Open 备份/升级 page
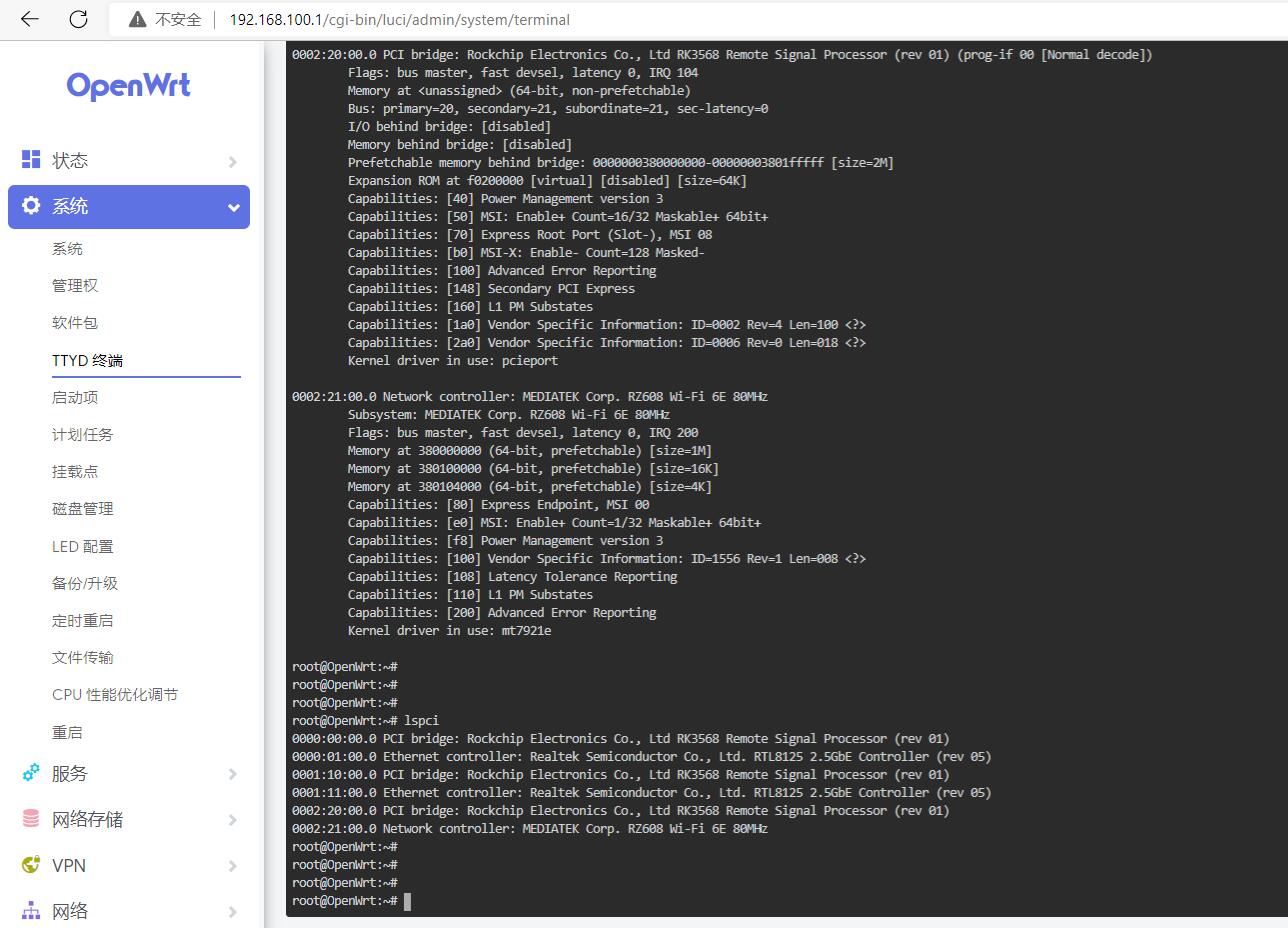This screenshot has height=928, width=1288. point(85,583)
